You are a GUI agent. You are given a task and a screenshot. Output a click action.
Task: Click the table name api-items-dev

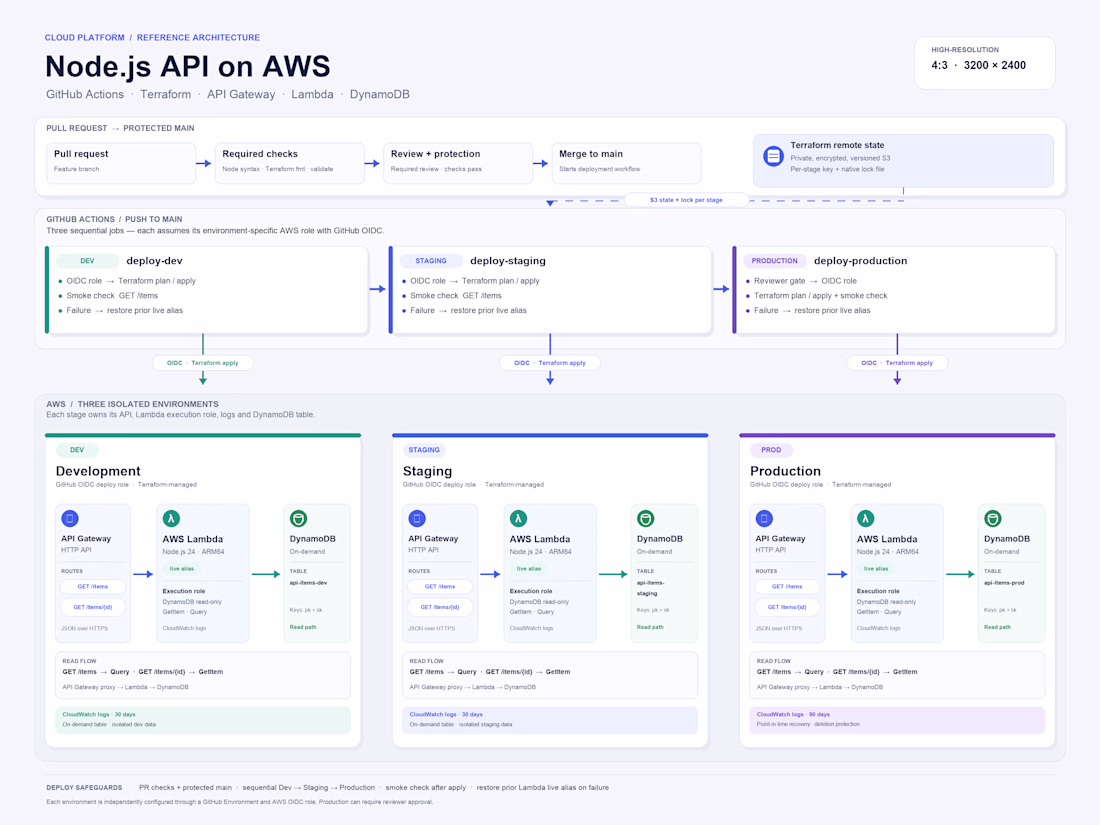tap(309, 583)
